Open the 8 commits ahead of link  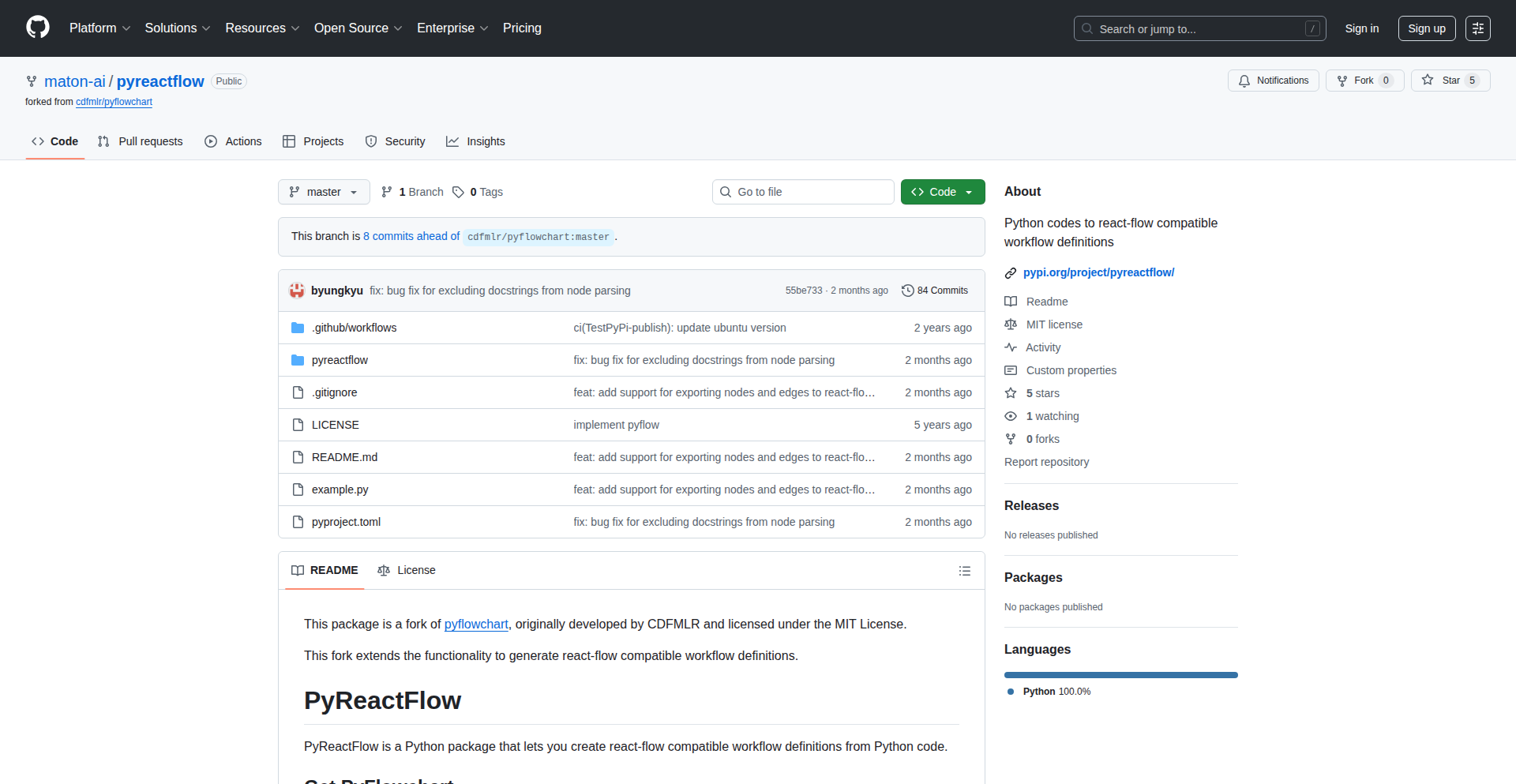point(411,236)
